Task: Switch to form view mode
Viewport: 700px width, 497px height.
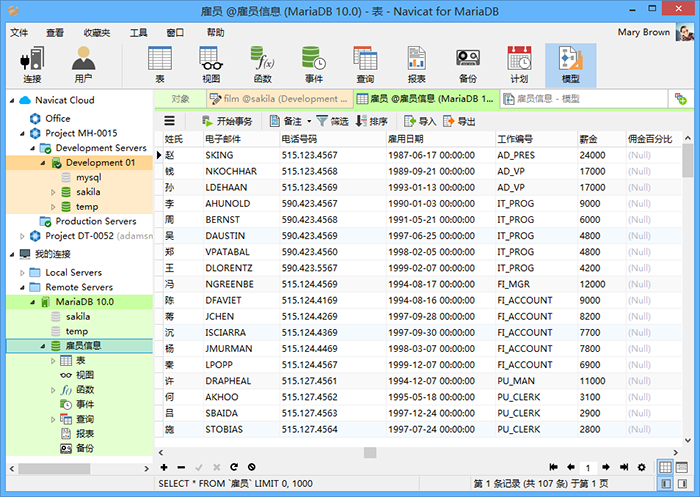Action: [682, 467]
